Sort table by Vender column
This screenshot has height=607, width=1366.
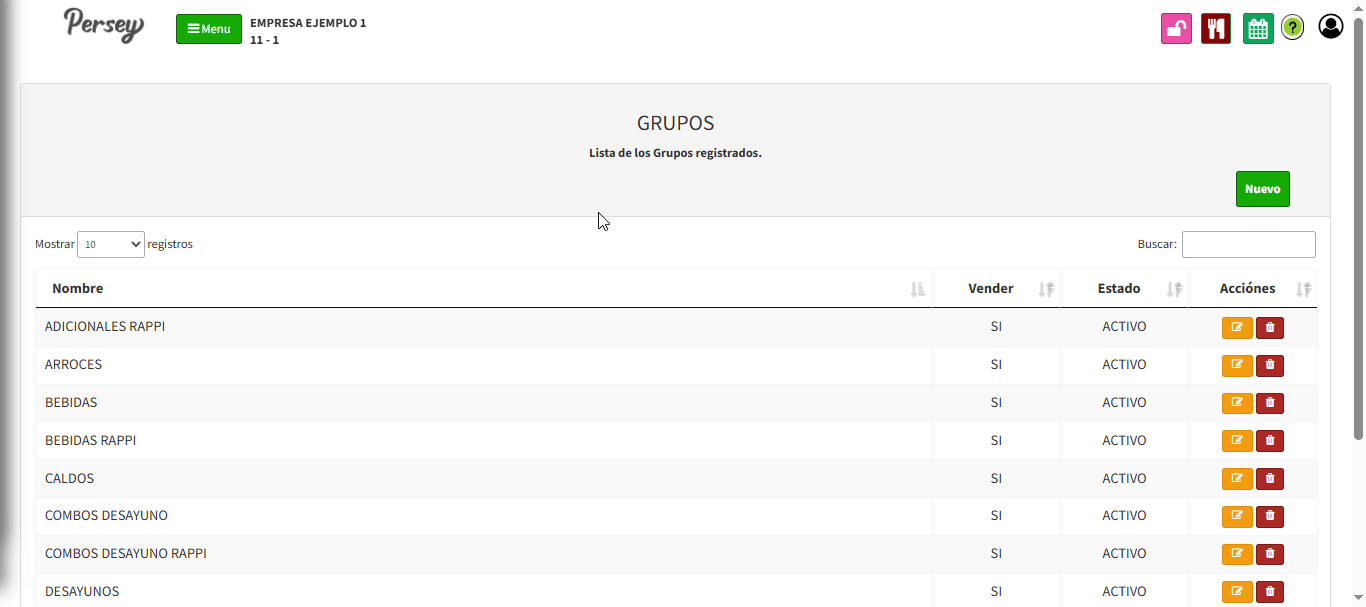[x=990, y=288]
